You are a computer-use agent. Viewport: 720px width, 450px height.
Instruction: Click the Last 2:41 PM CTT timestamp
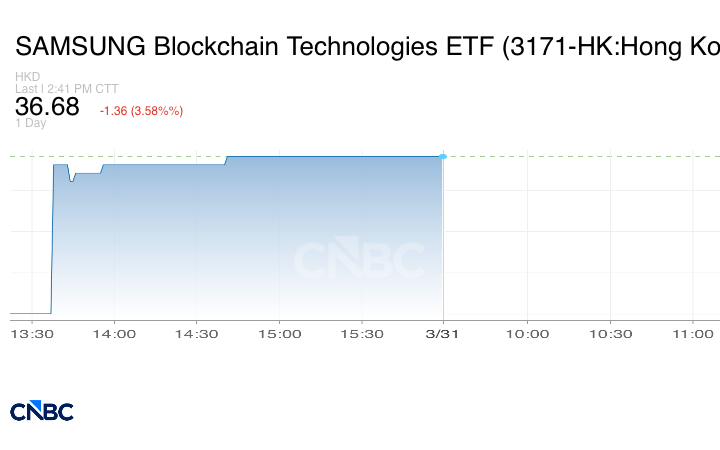point(67,89)
